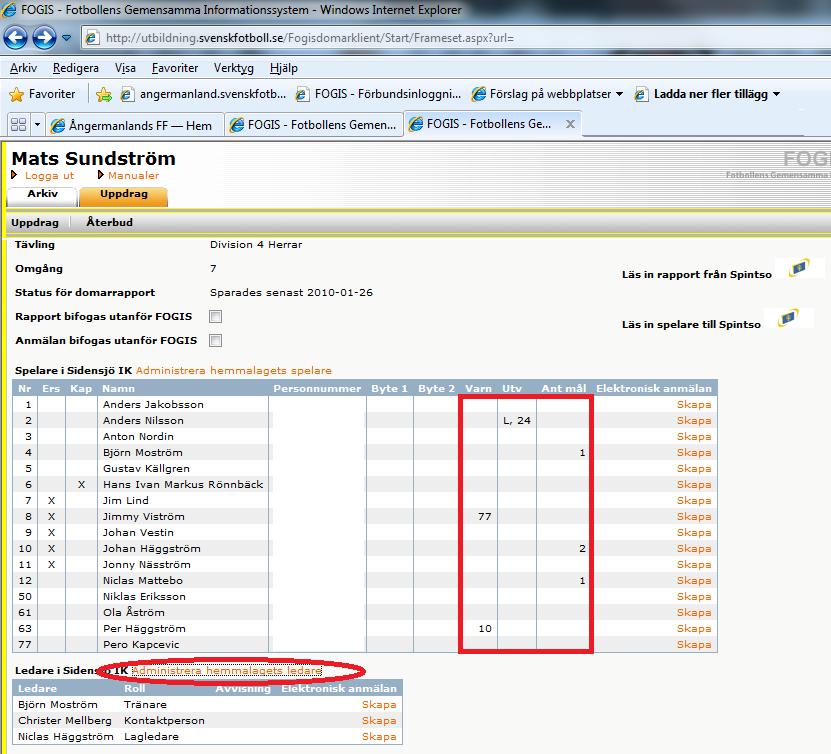
Task: Click the Ers X mark for Johan Vestin
Action: (51, 533)
